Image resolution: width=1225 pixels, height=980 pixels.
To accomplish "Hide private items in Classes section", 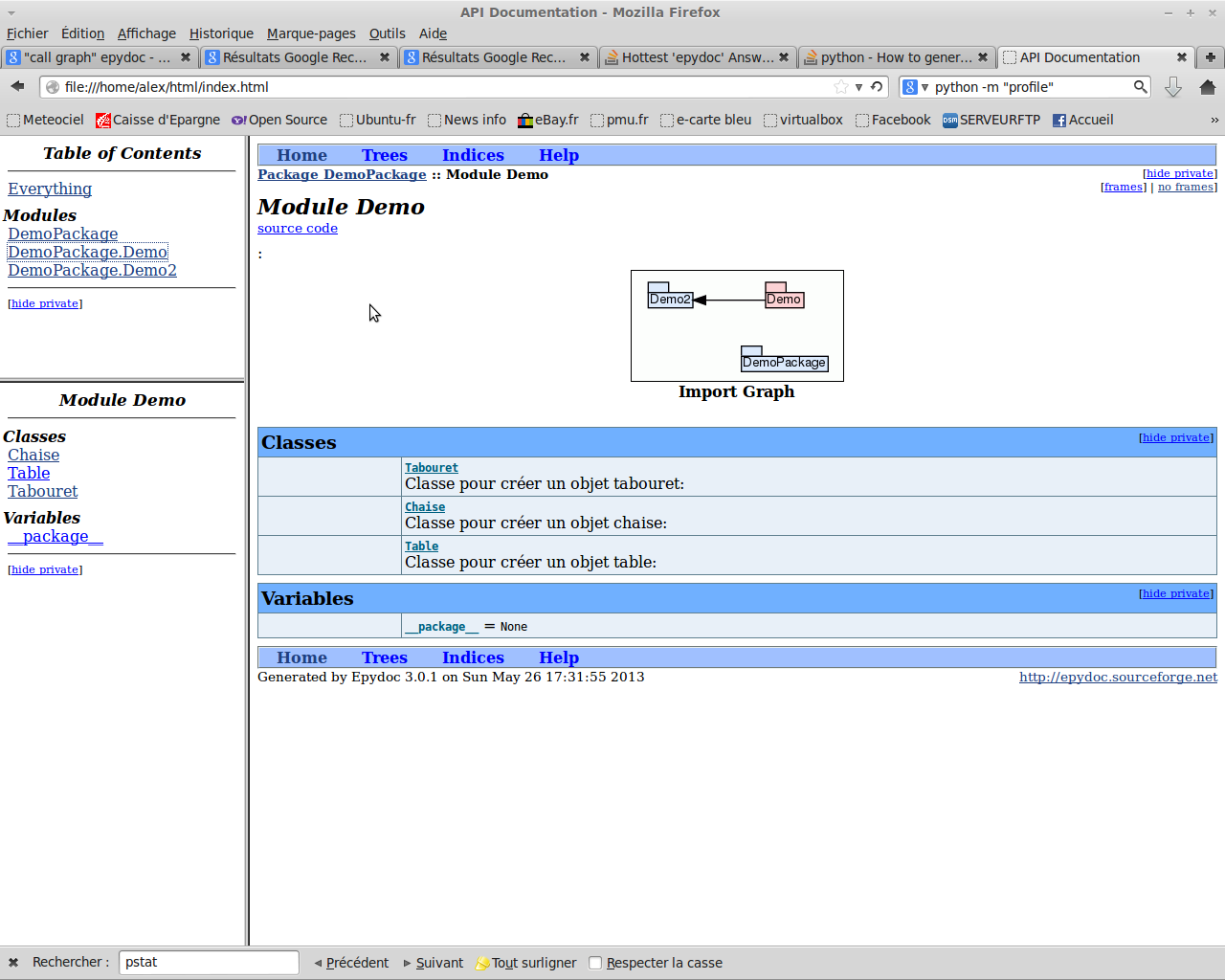I will click(1175, 437).
